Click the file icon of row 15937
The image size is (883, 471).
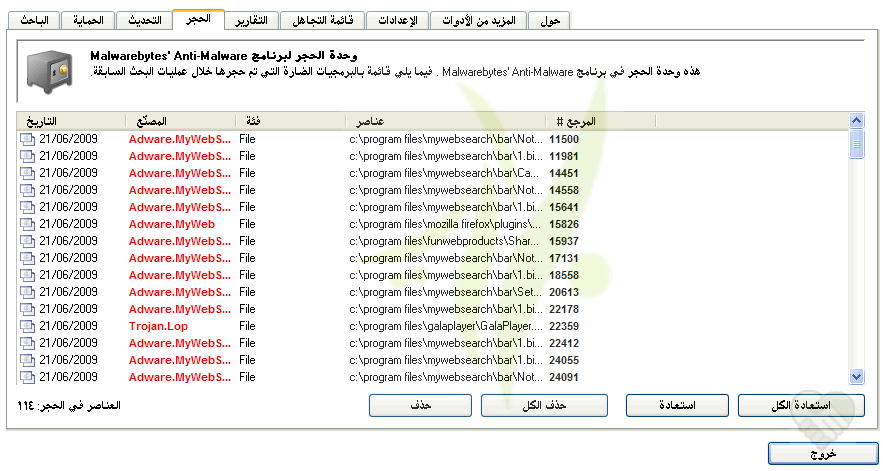pos(27,241)
